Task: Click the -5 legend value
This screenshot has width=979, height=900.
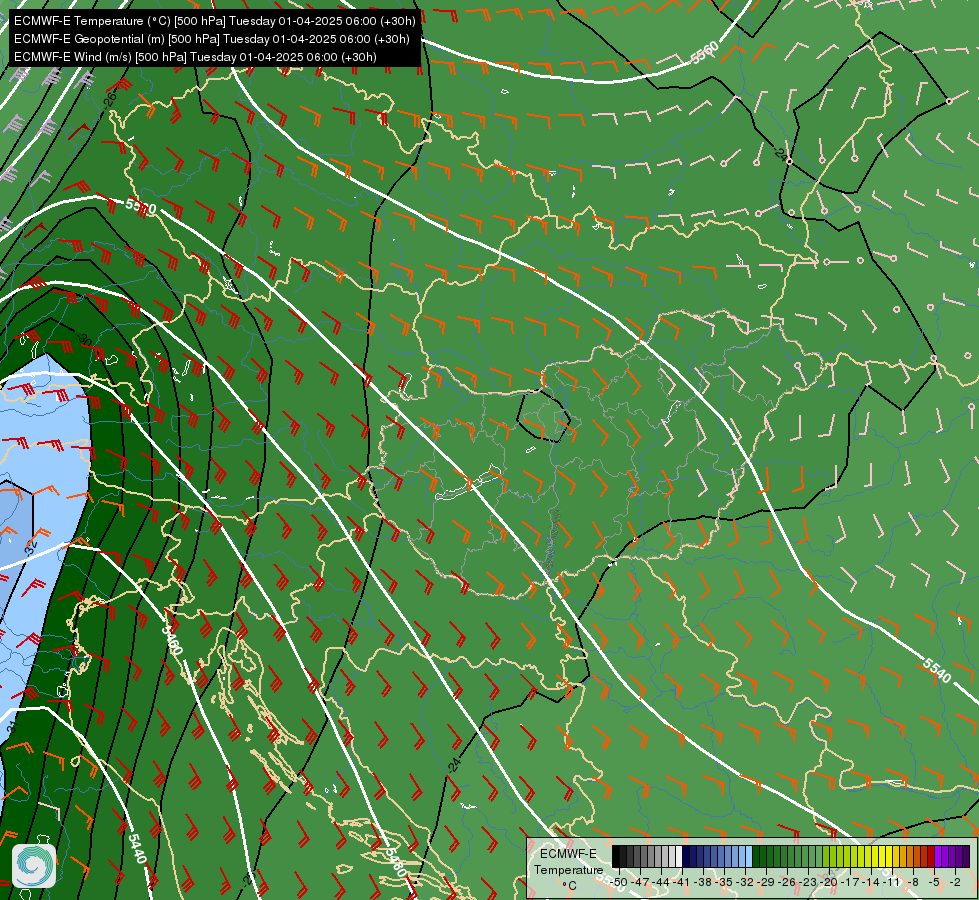Action: [934, 882]
